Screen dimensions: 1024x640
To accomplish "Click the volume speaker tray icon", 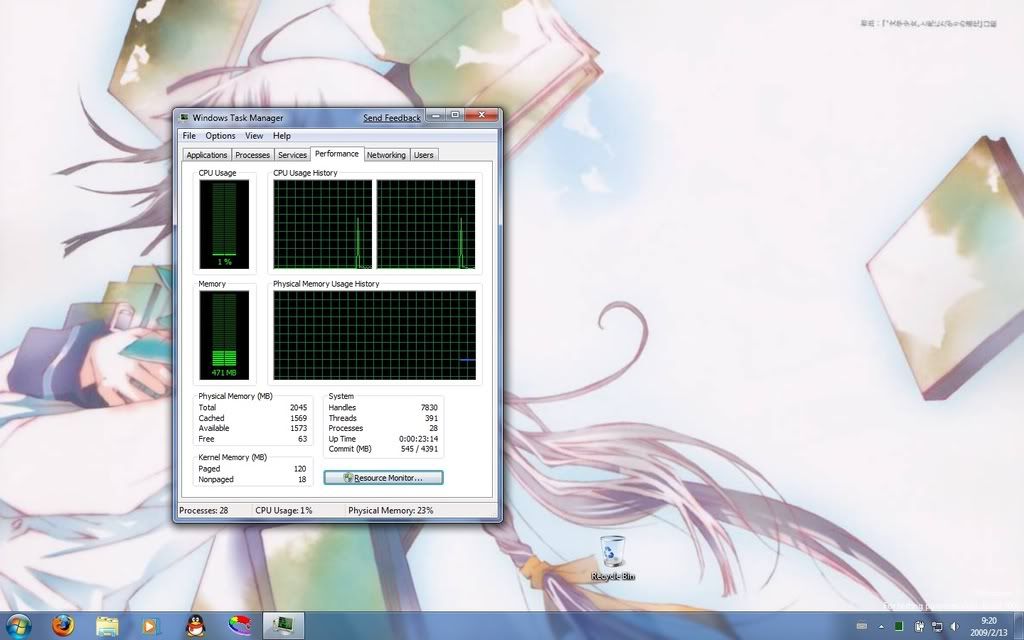I will point(954,627).
